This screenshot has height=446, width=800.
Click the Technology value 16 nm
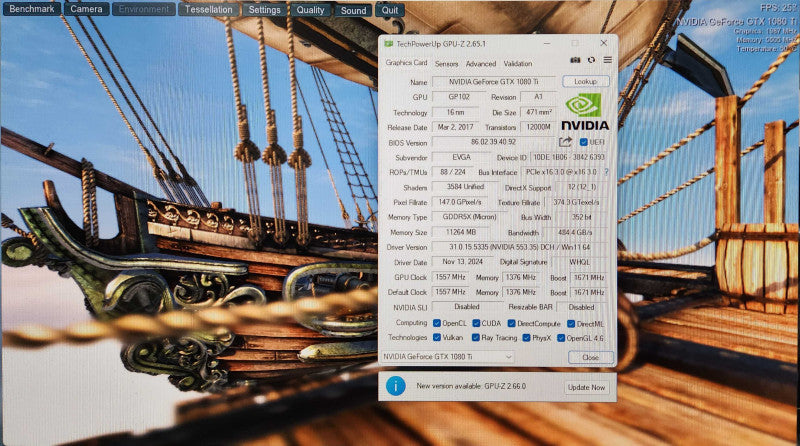[x=455, y=112]
